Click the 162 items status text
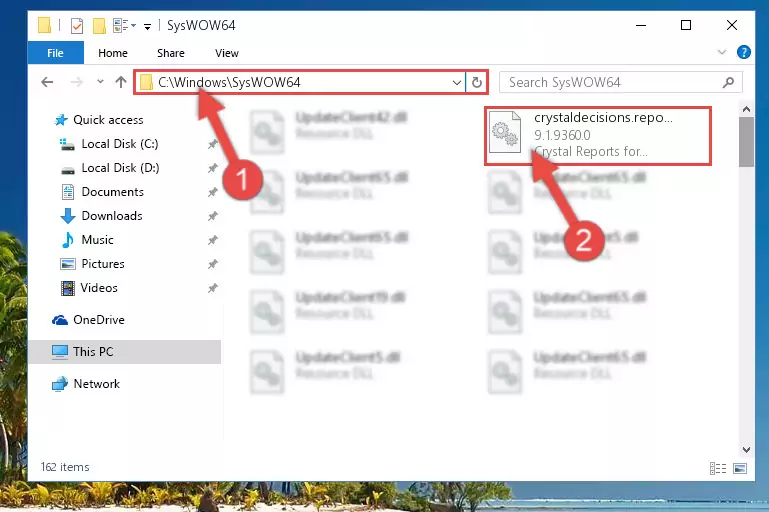The image size is (769, 512). [65, 467]
